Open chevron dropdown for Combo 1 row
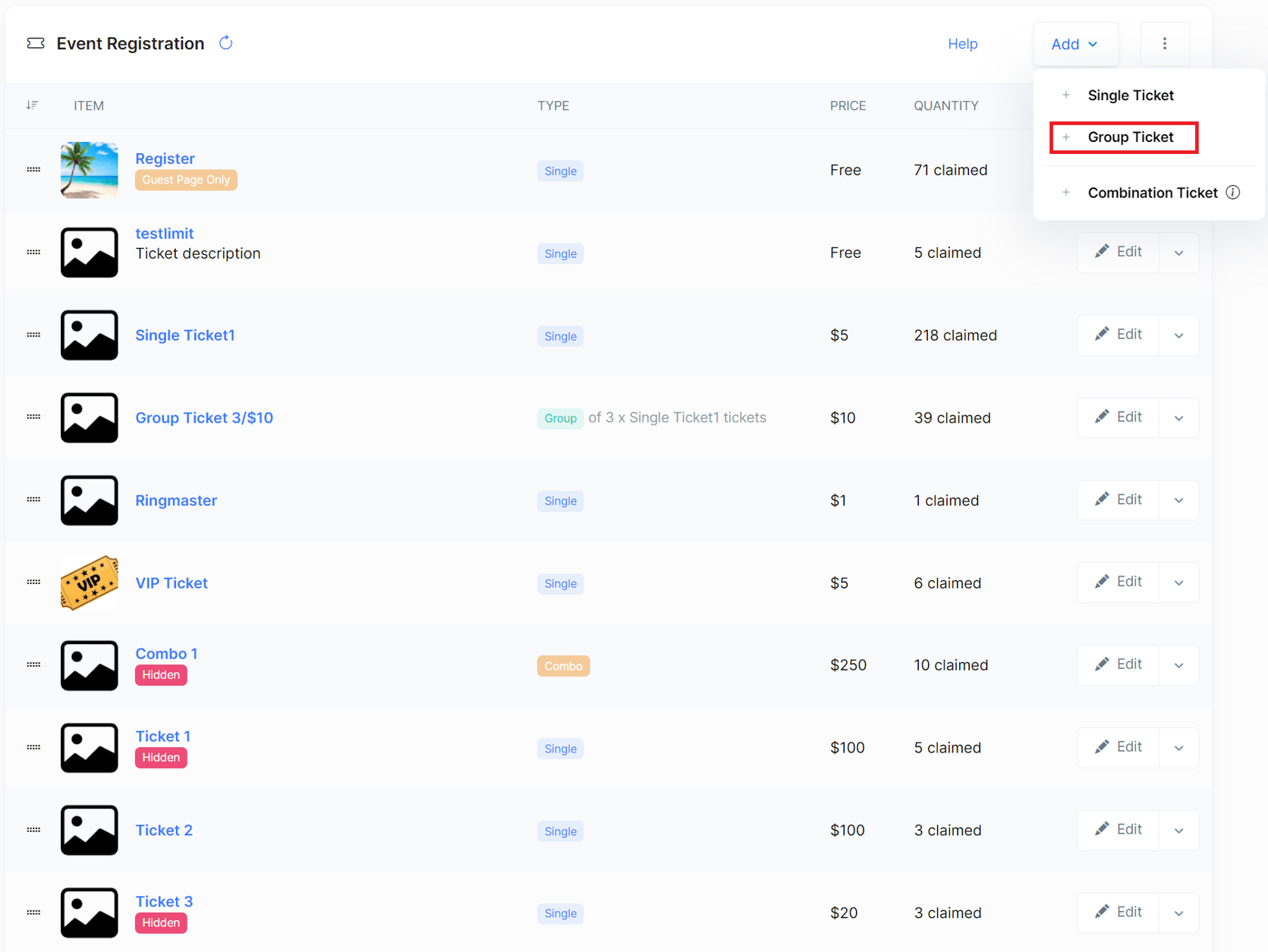The width and height of the screenshot is (1268, 952). pos(1178,665)
